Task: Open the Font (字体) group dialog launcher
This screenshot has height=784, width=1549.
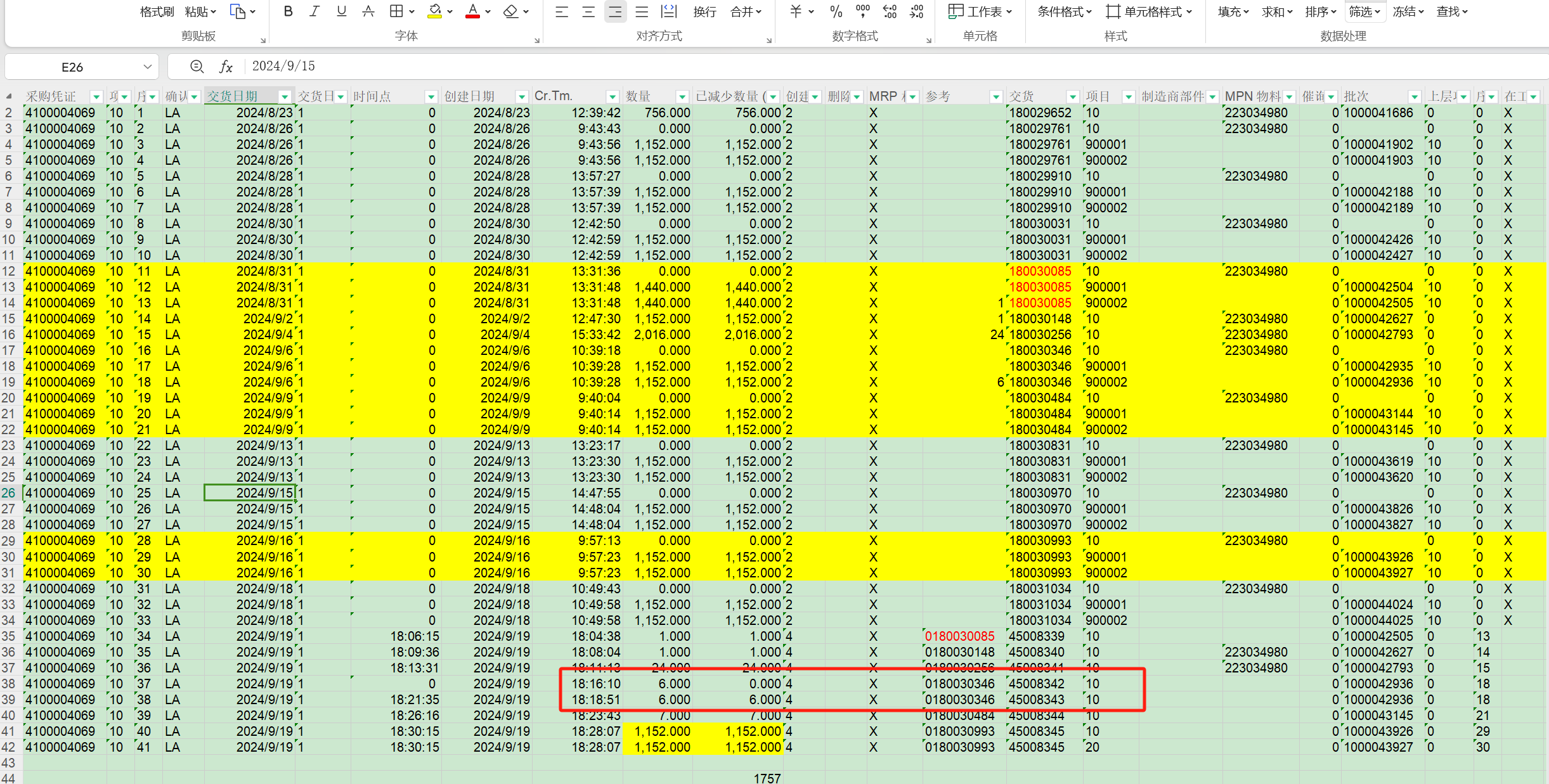Action: (x=536, y=41)
